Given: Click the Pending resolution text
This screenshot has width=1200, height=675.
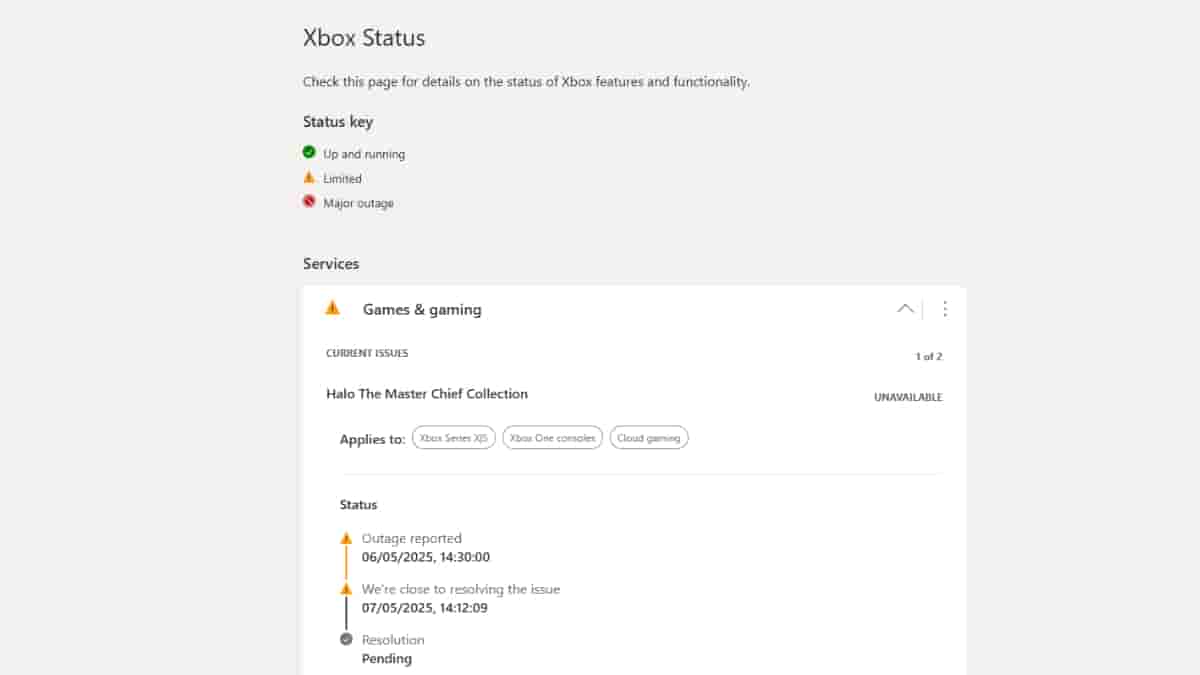Looking at the screenshot, I should [387, 658].
